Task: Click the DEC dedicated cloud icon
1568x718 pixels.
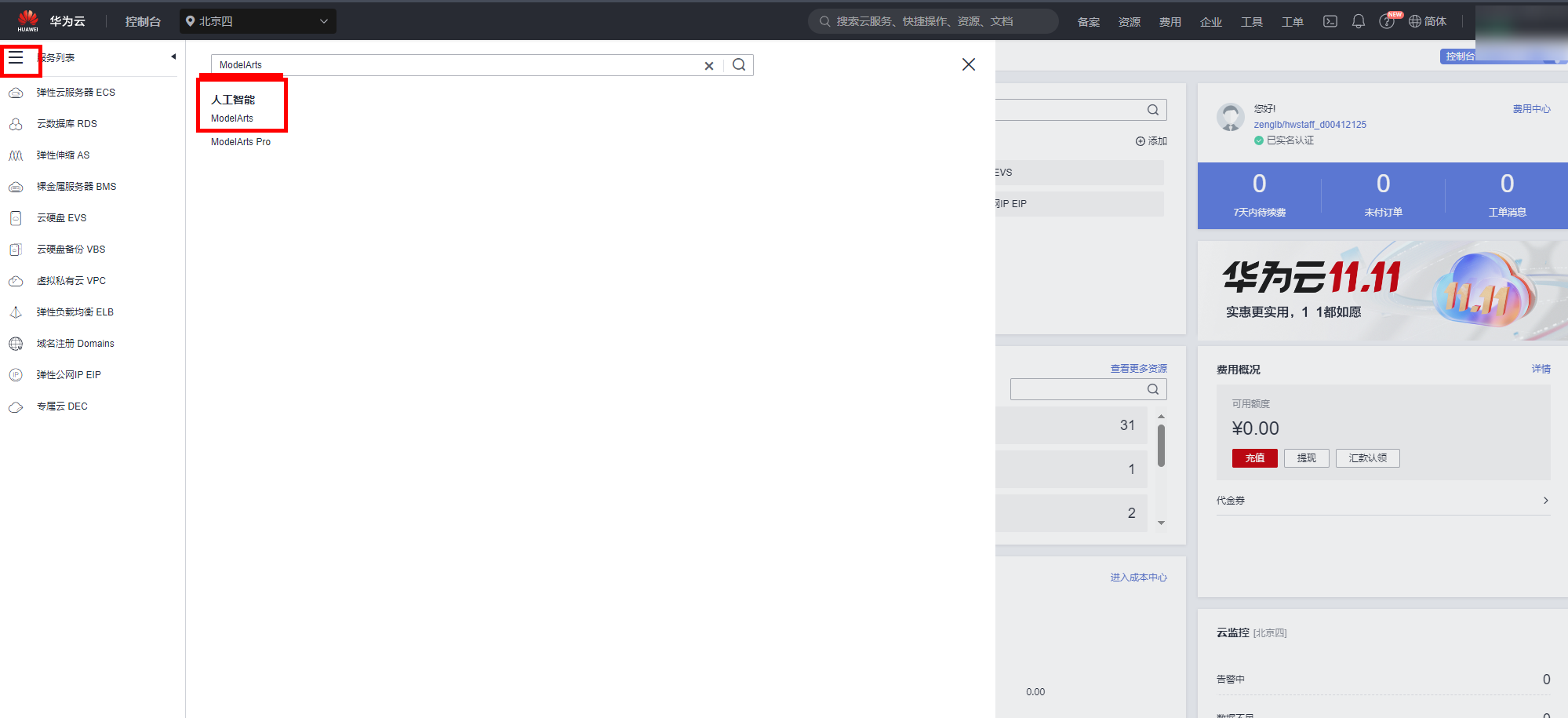Action: pos(16,406)
